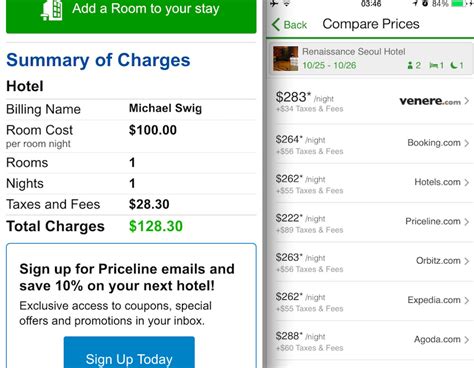Open the Expedia.com chevron arrow
The height and width of the screenshot is (368, 474).
coord(467,300)
